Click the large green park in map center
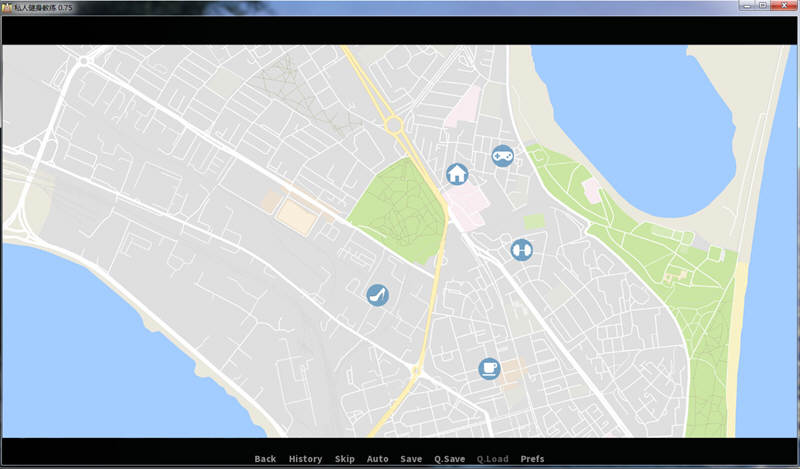The image size is (800, 469). [x=396, y=210]
